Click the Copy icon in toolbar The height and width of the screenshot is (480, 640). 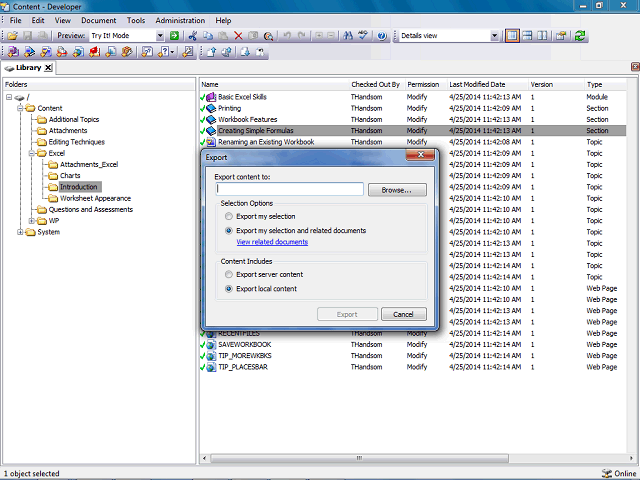[208, 36]
